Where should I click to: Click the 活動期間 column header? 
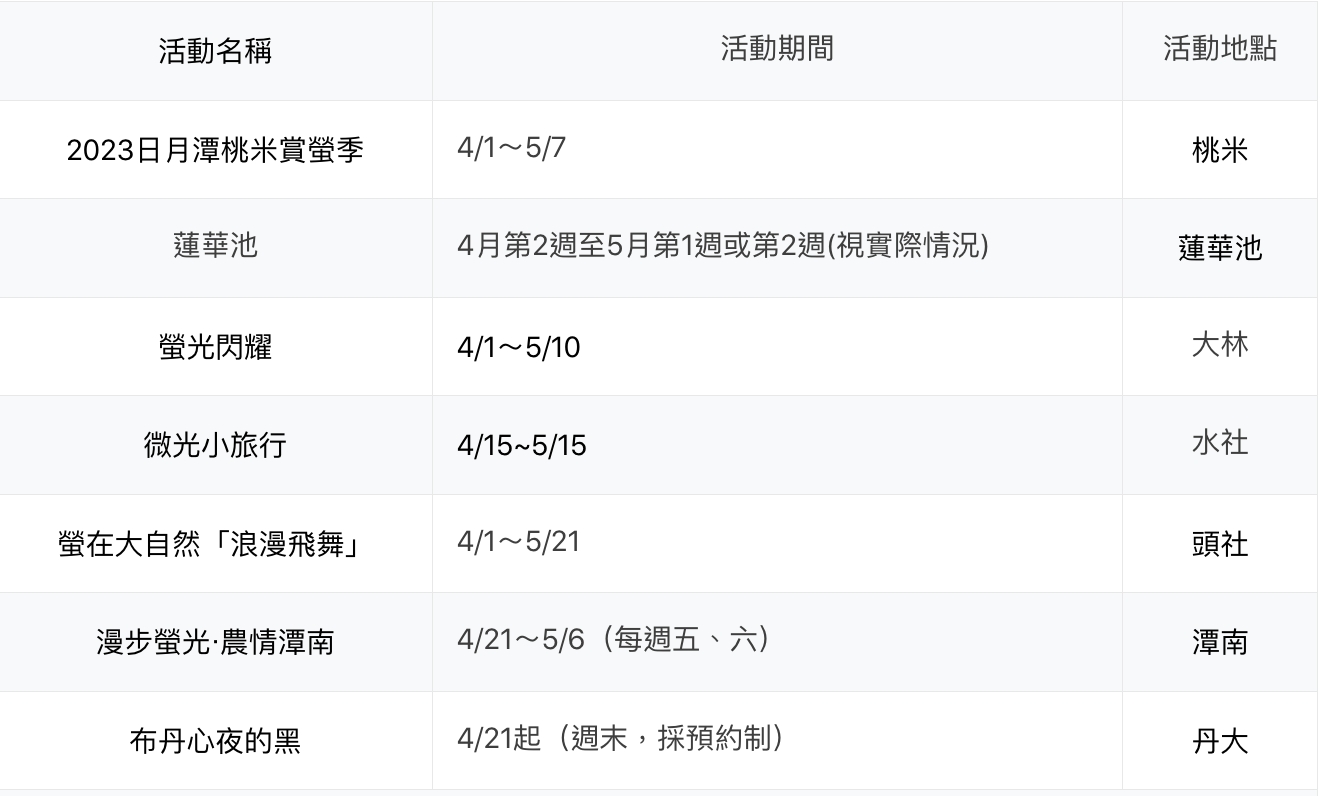(777, 49)
